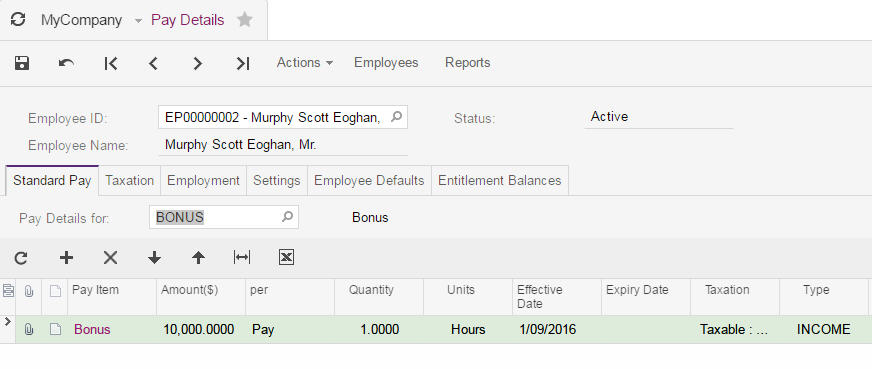The height and width of the screenshot is (369, 872).
Task: Open the Employee ID lookup selector
Action: [396, 117]
